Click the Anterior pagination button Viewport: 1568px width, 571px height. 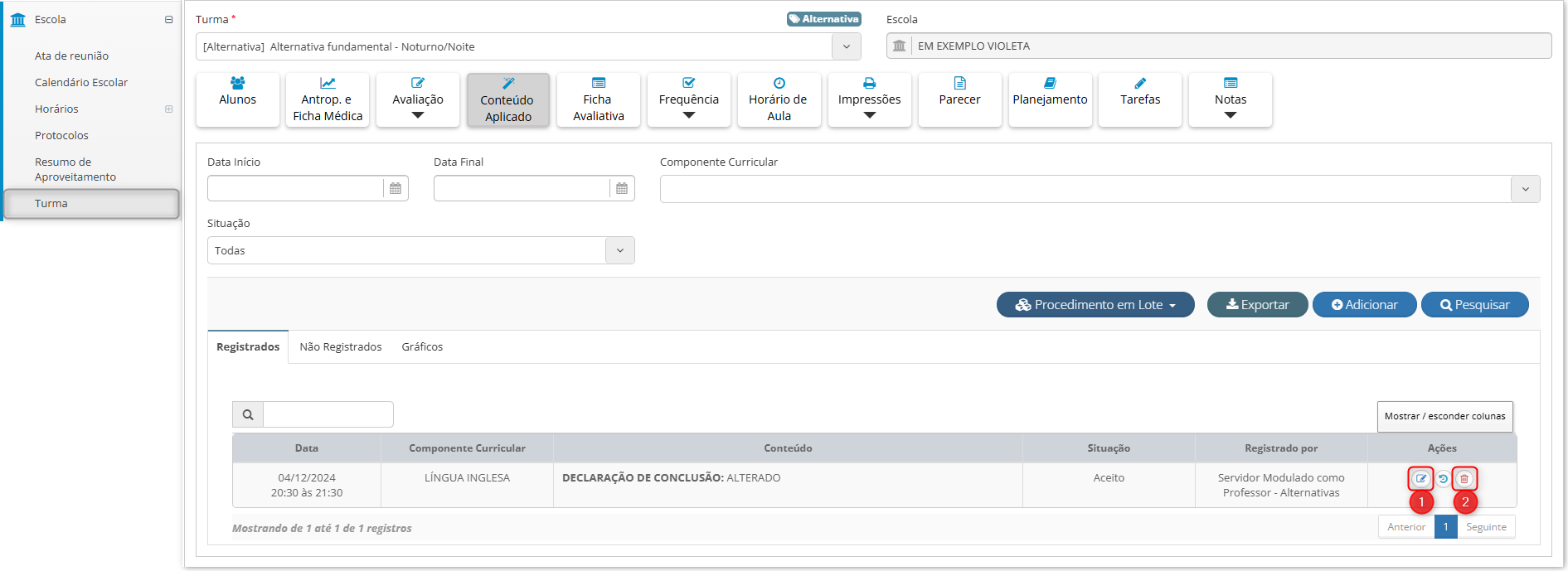(x=1406, y=526)
